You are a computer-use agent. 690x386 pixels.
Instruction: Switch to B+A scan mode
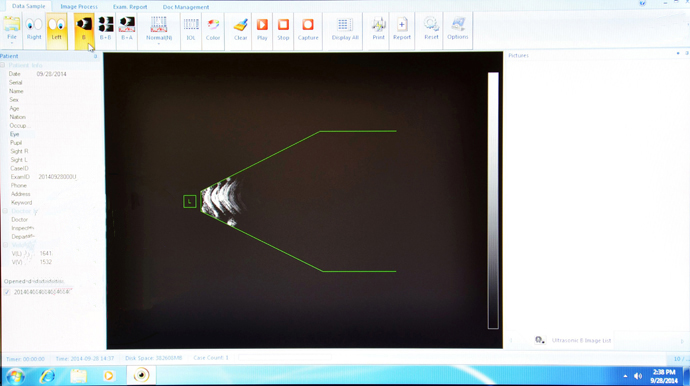pyautogui.click(x=127, y=29)
